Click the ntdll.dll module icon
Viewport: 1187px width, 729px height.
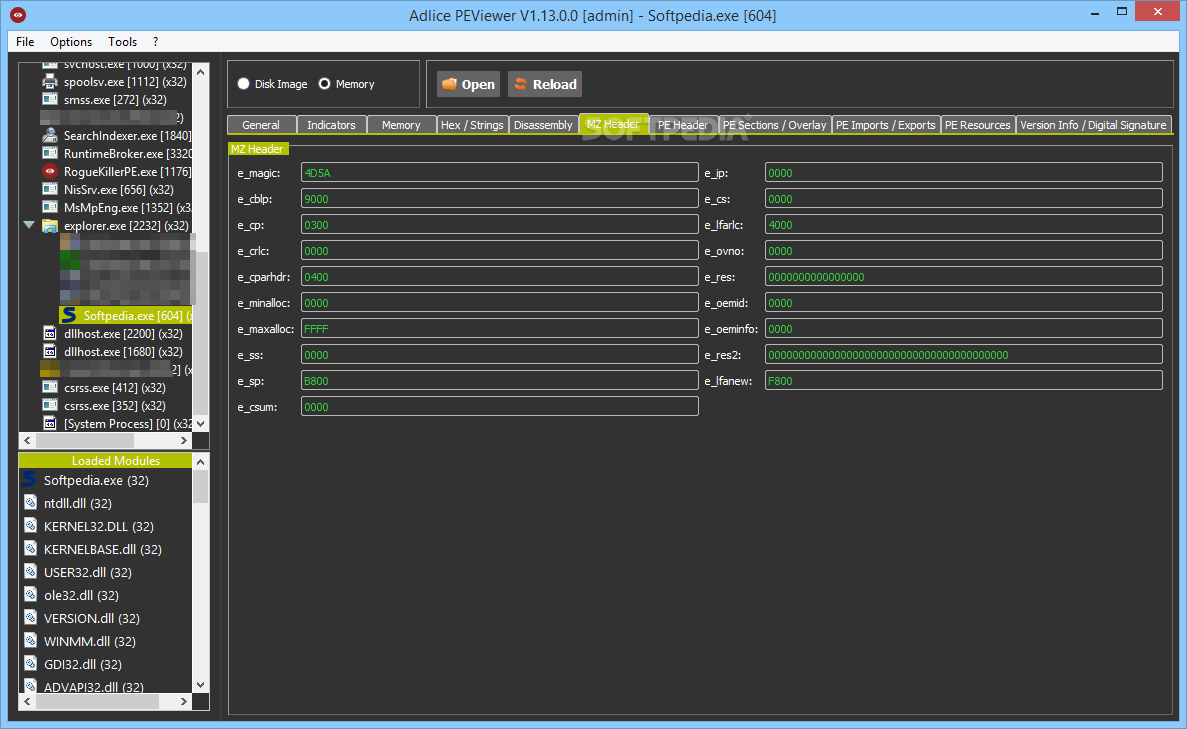point(30,503)
